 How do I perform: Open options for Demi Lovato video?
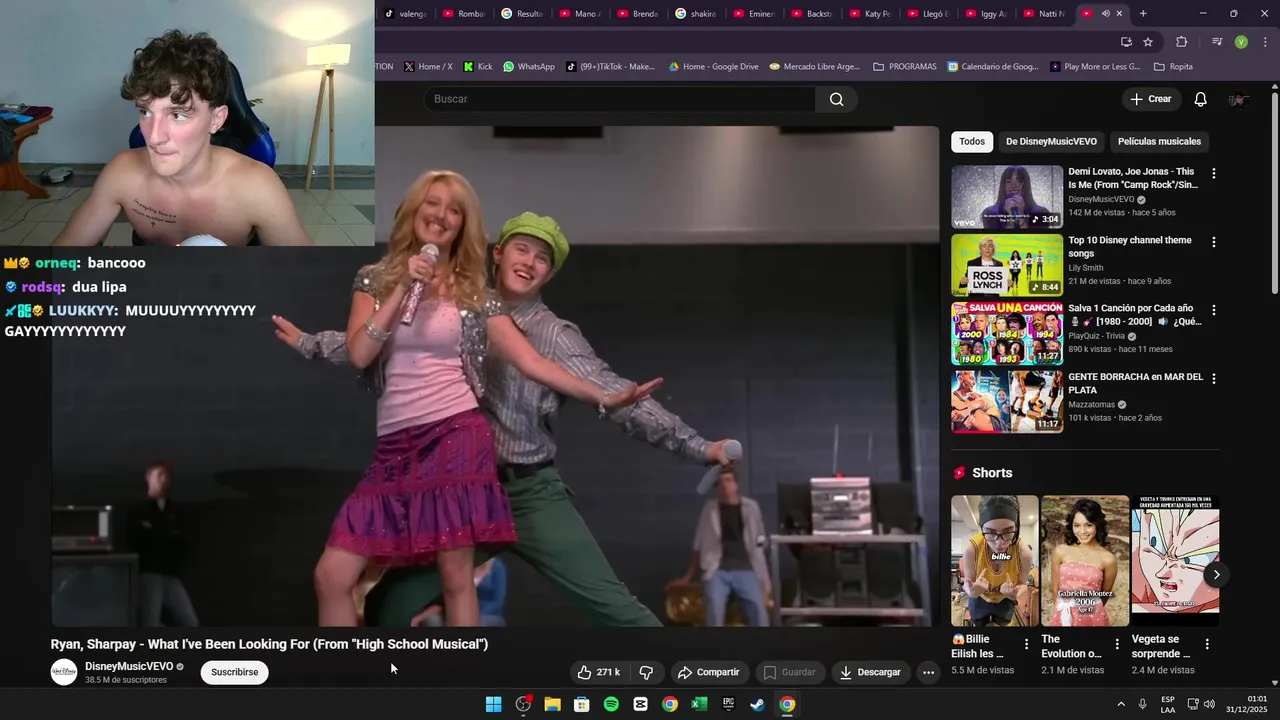pos(1214,173)
